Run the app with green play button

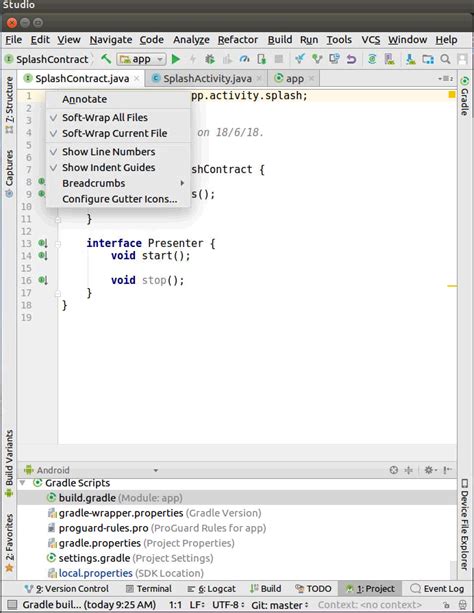176,59
